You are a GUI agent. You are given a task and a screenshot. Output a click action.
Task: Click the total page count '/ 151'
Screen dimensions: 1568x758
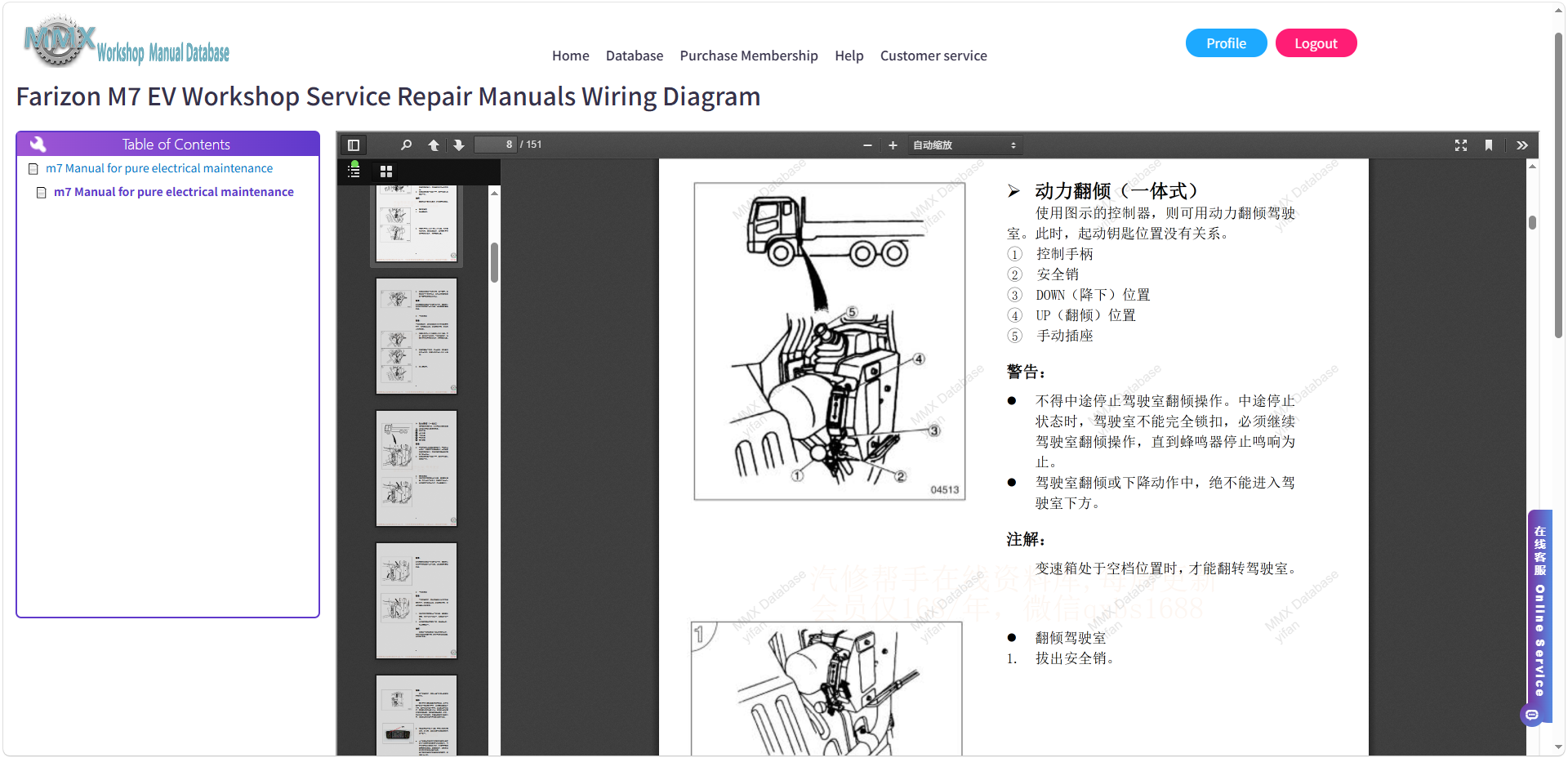[x=532, y=145]
